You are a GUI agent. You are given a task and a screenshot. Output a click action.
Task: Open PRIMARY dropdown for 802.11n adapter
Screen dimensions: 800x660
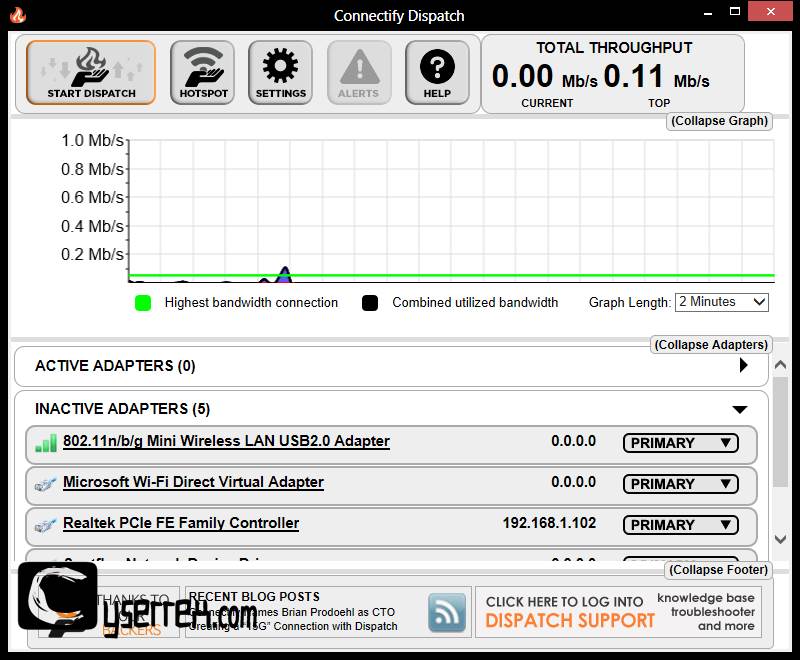[x=681, y=443]
